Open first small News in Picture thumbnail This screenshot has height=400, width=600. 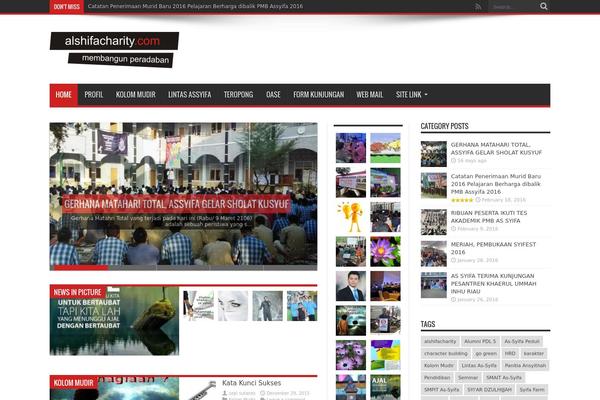tap(199, 305)
